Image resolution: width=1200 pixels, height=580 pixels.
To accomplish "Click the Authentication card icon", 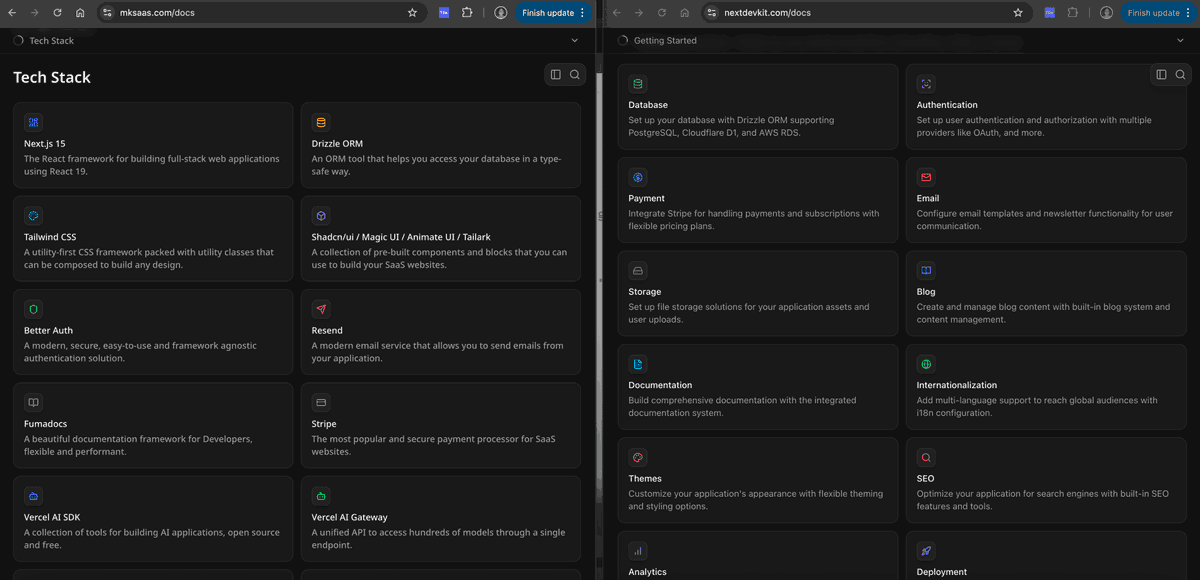I will point(926,84).
